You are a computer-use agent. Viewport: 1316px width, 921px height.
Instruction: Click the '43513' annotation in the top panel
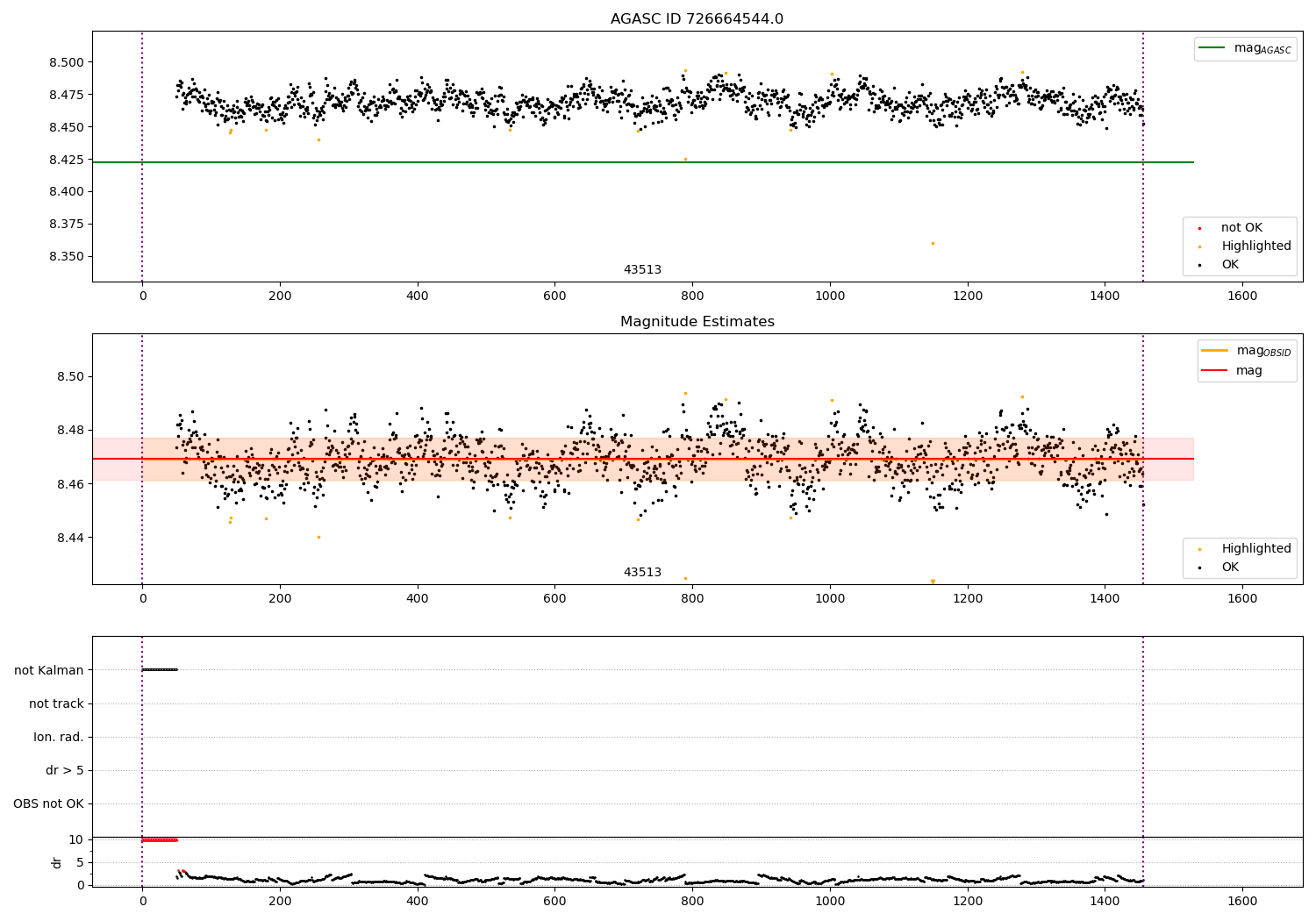coord(642,270)
